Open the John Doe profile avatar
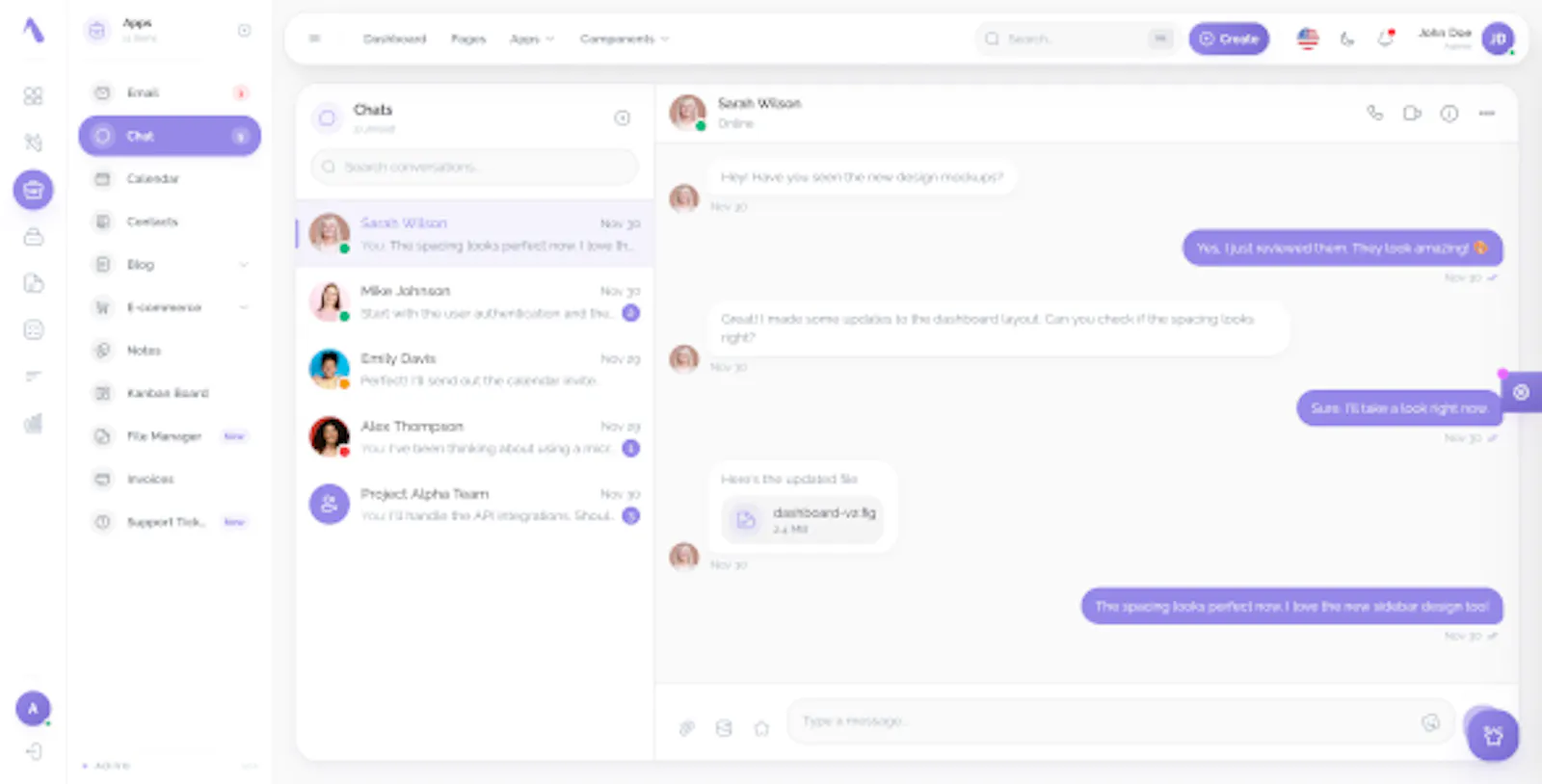 click(x=1498, y=39)
